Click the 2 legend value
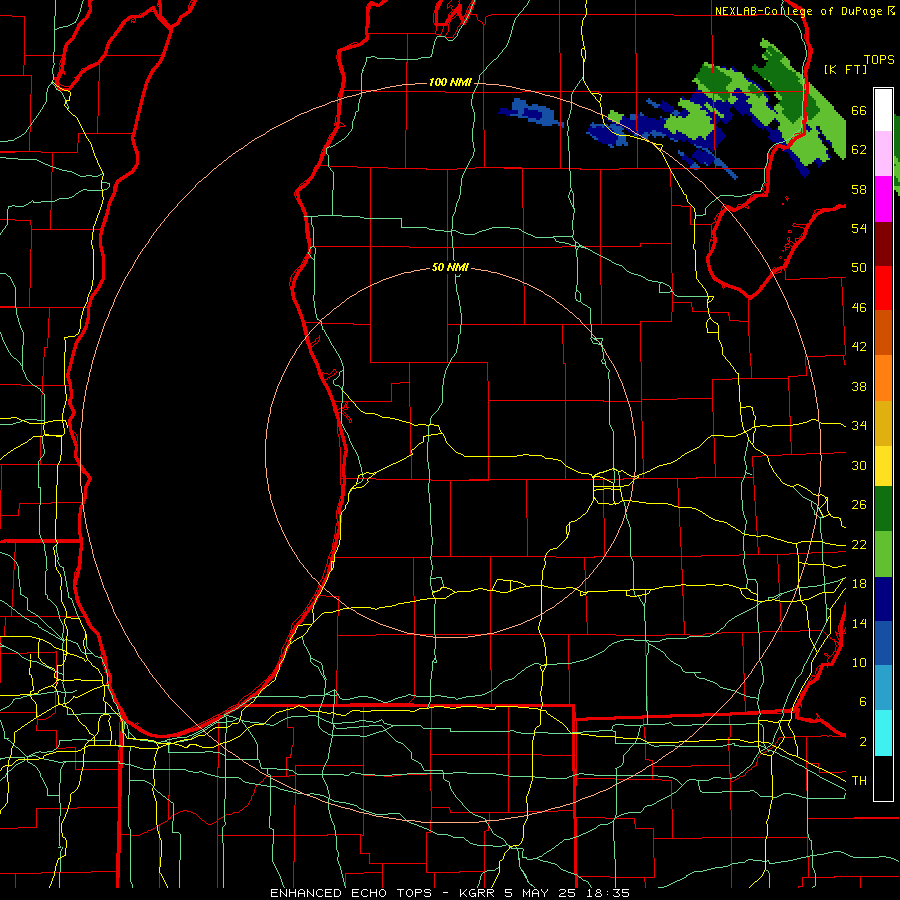The width and height of the screenshot is (900, 900). tap(862, 741)
